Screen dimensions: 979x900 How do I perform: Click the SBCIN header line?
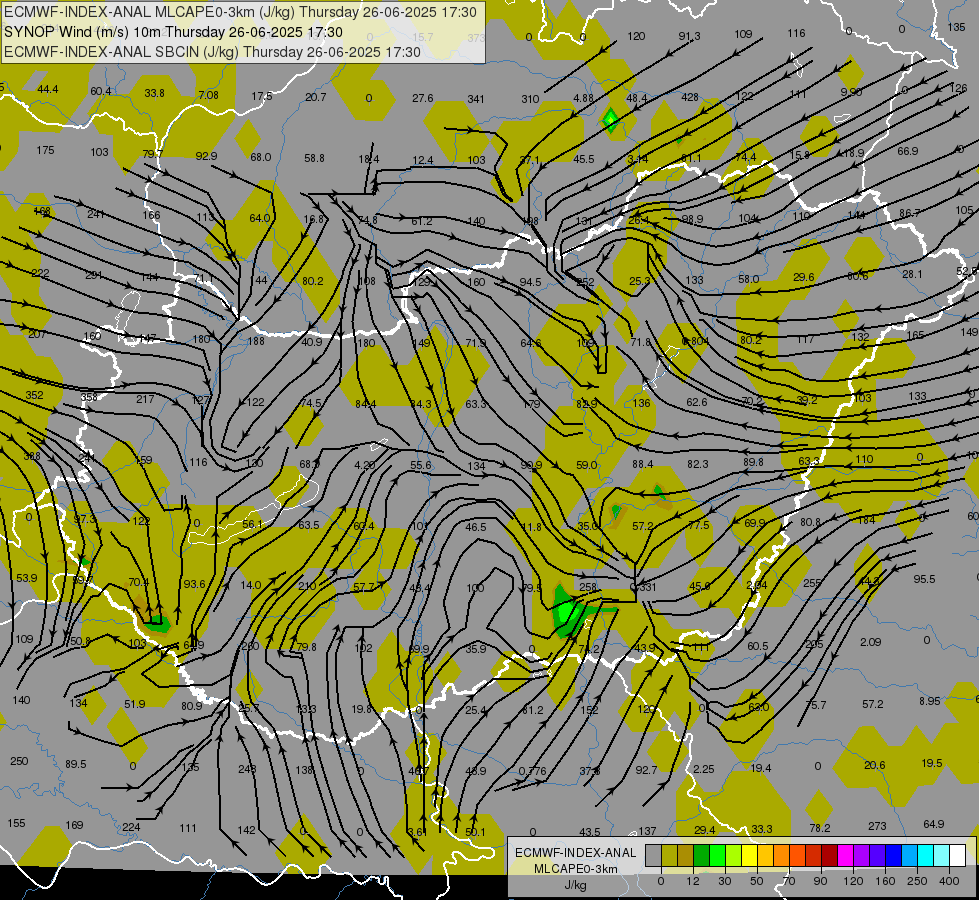point(212,52)
